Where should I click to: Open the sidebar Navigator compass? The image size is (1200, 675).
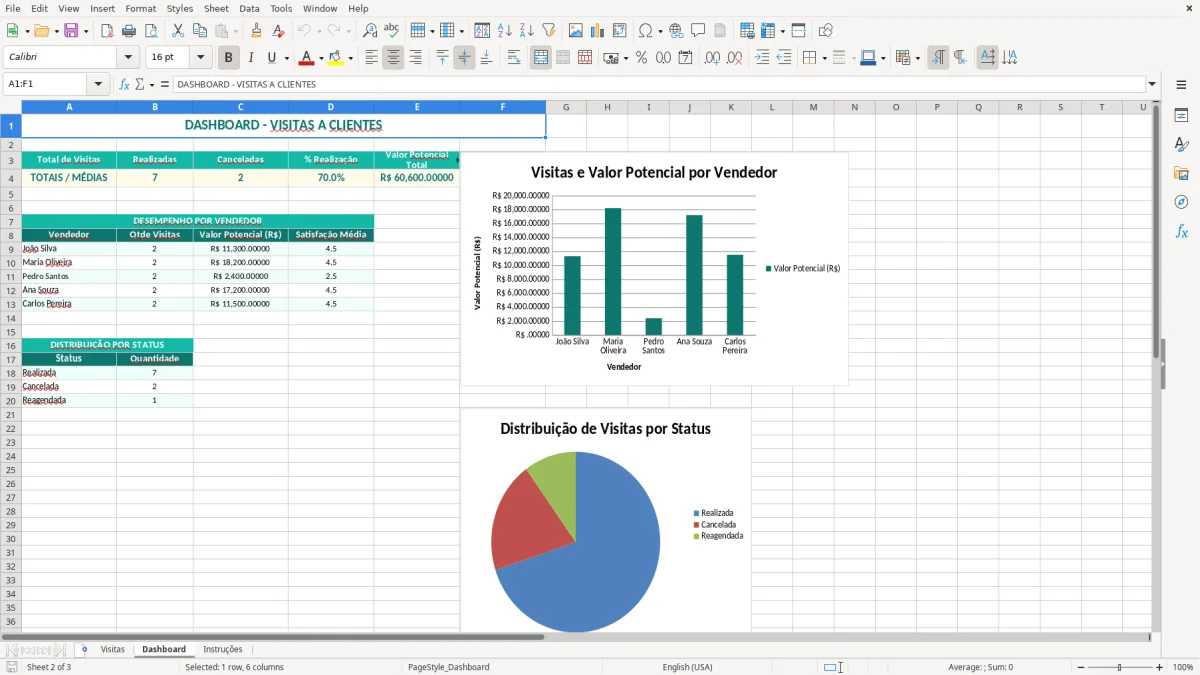(1181, 202)
